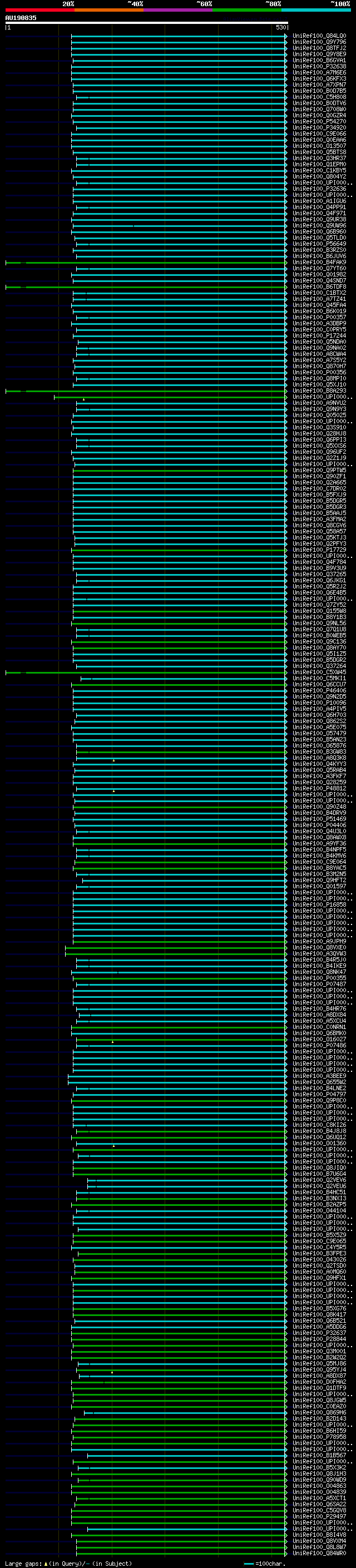This screenshot has height=1568, width=356.
Task: Select label UniRef100_P16858
Action: tap(319, 904)
